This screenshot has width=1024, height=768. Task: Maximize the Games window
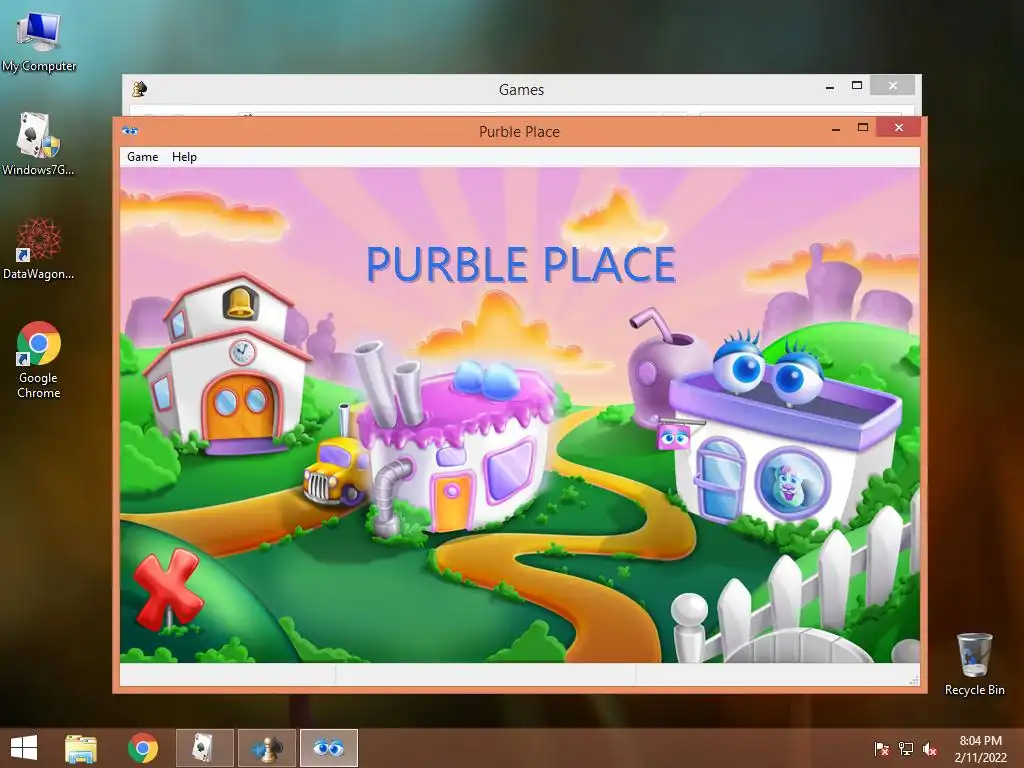click(x=857, y=86)
